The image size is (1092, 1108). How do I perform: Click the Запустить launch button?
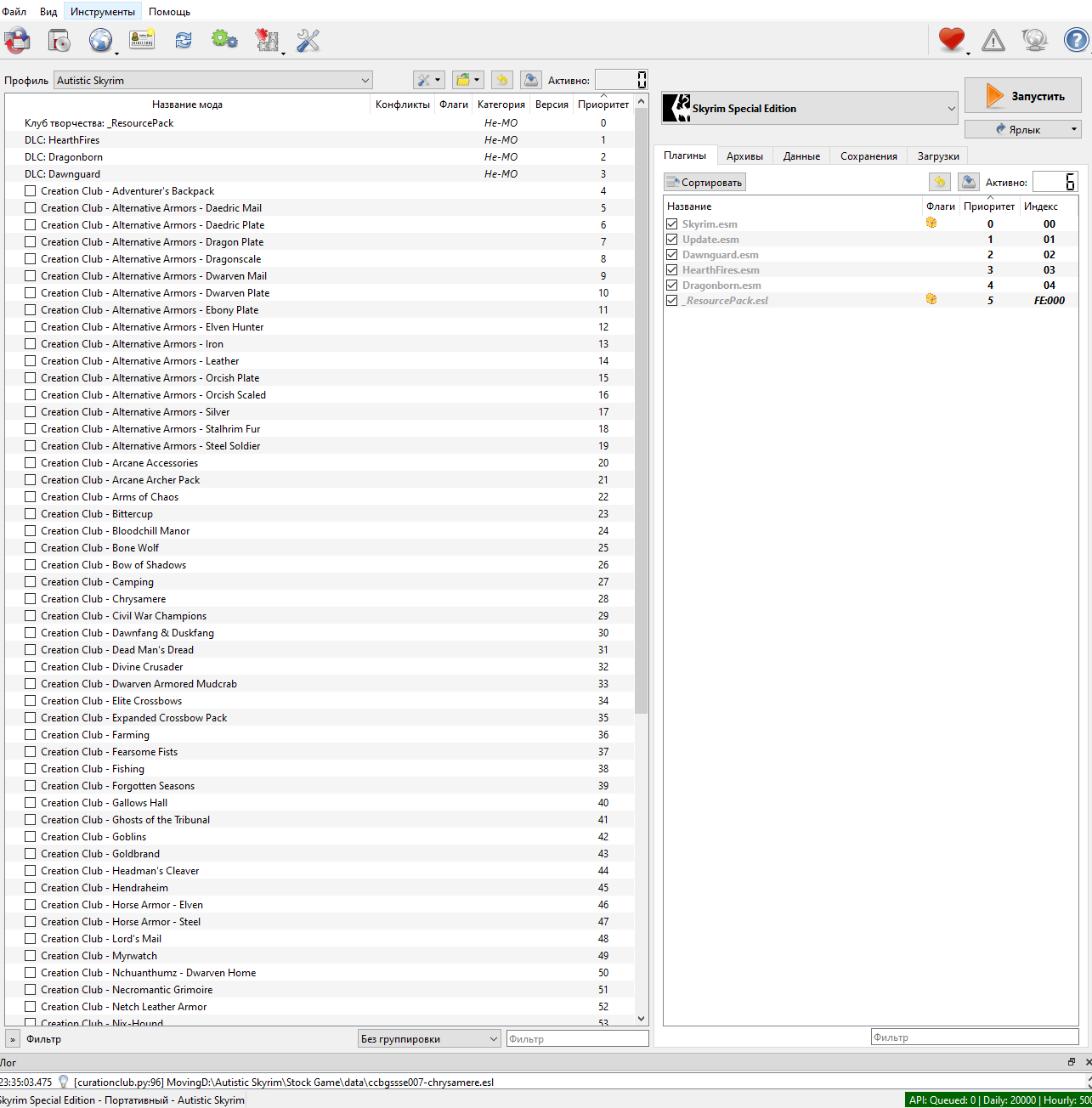coord(1023,96)
